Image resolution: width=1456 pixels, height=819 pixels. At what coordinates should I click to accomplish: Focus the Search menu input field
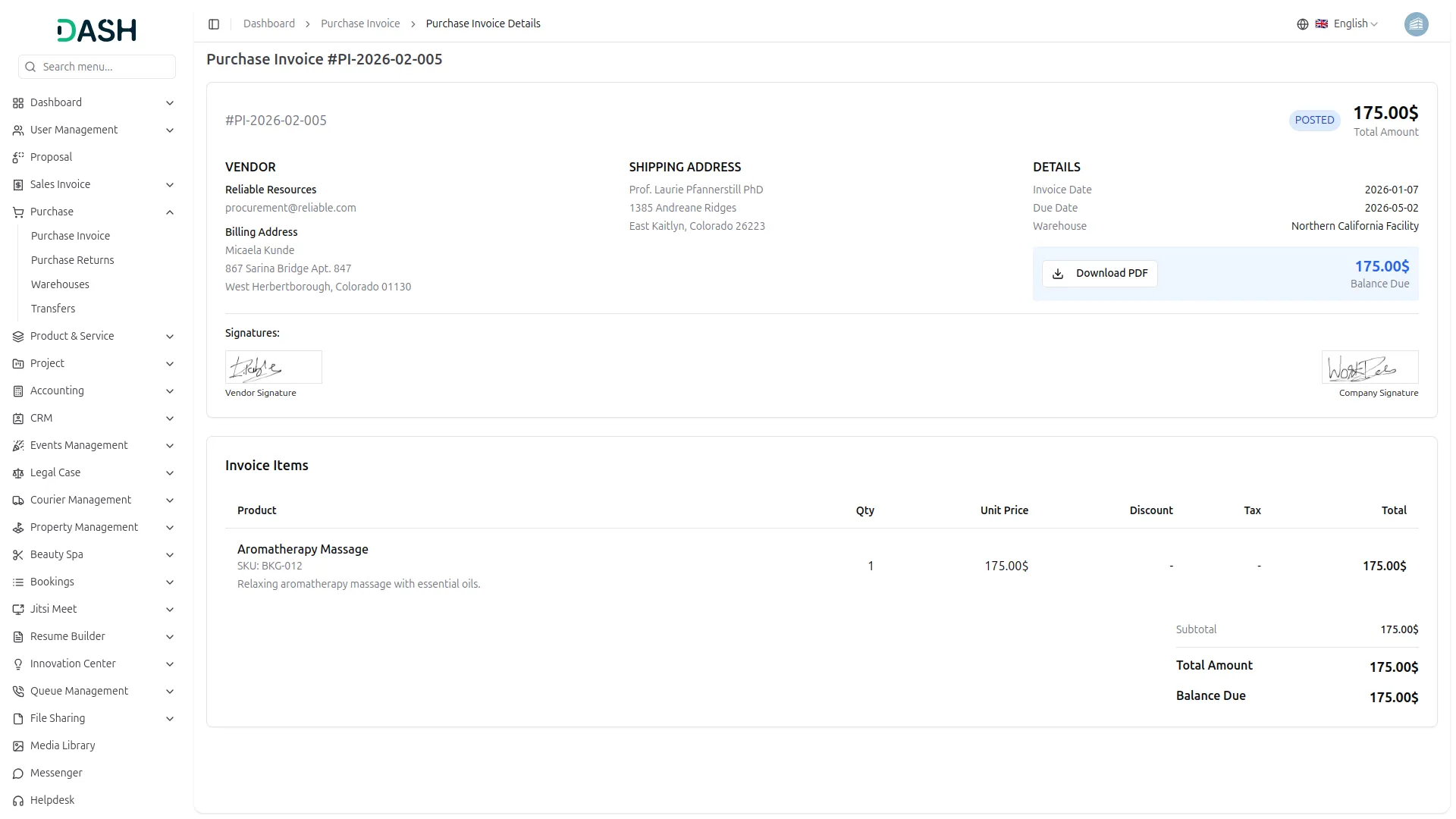(105, 67)
